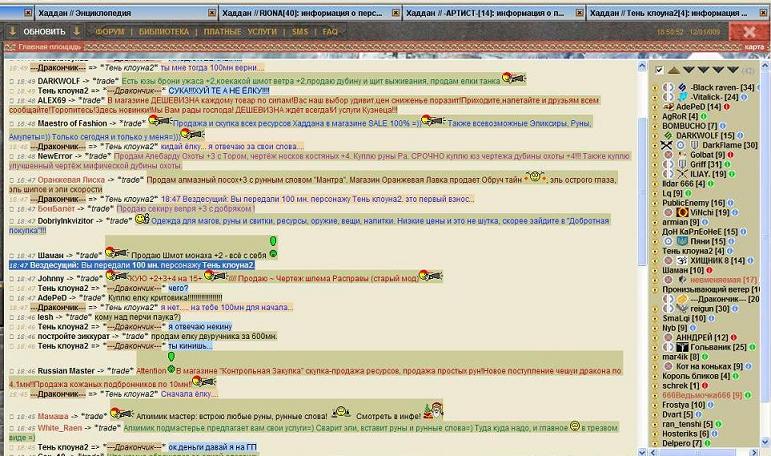
Task: Click DobriyInkvizitor nickname in chat
Action: 65,221
